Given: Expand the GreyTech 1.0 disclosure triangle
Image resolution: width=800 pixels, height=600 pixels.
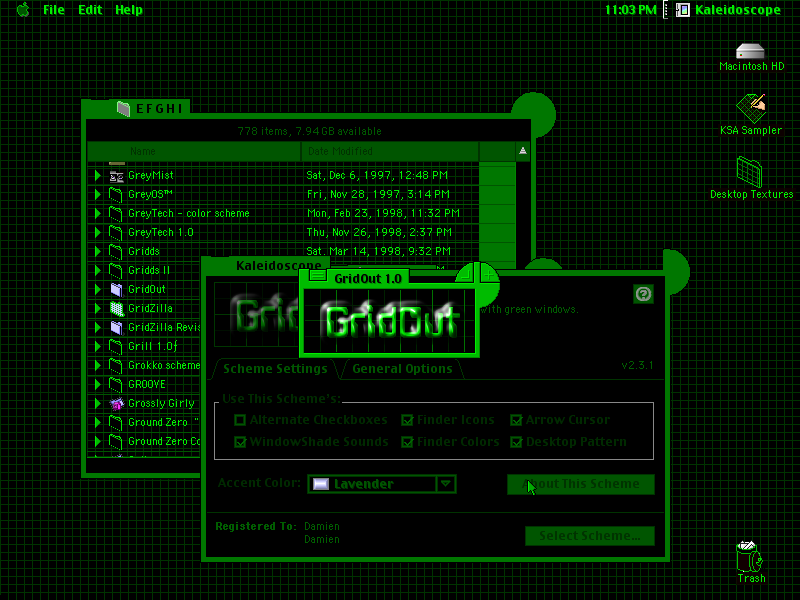Looking at the screenshot, I should 97,233.
